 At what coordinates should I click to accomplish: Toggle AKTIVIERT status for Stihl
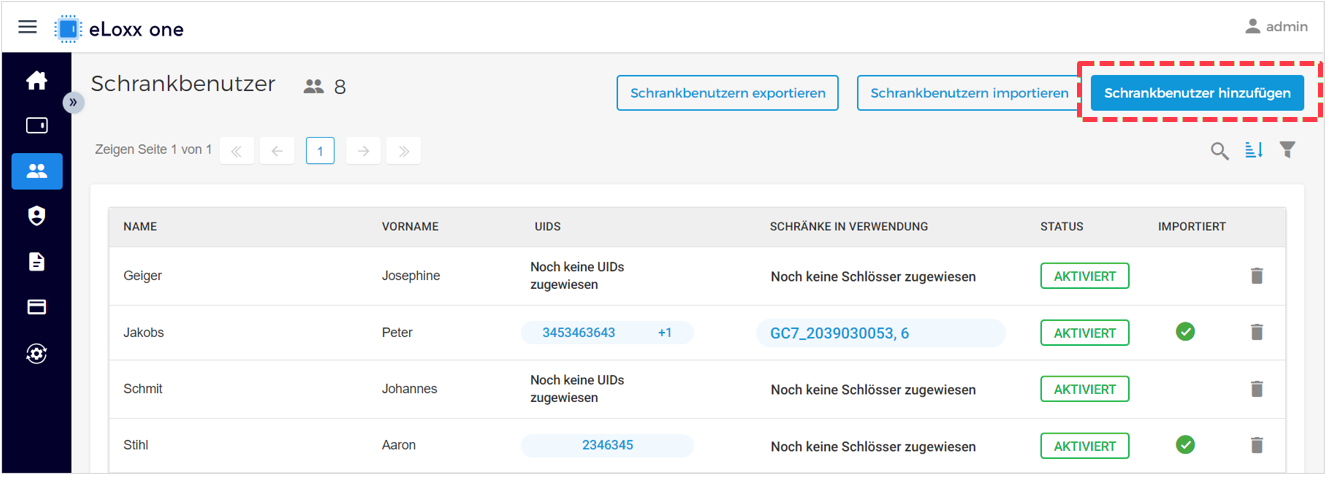[x=1085, y=446]
